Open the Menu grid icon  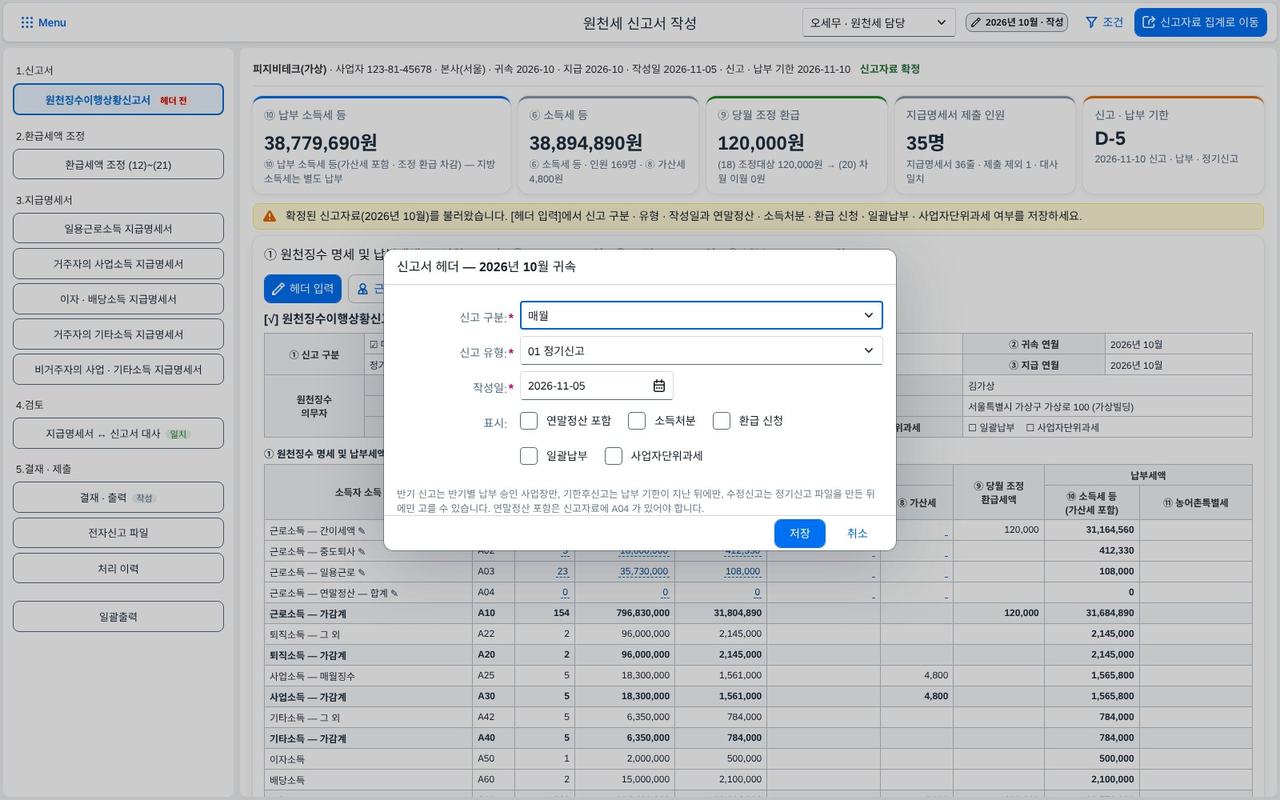click(x=27, y=22)
